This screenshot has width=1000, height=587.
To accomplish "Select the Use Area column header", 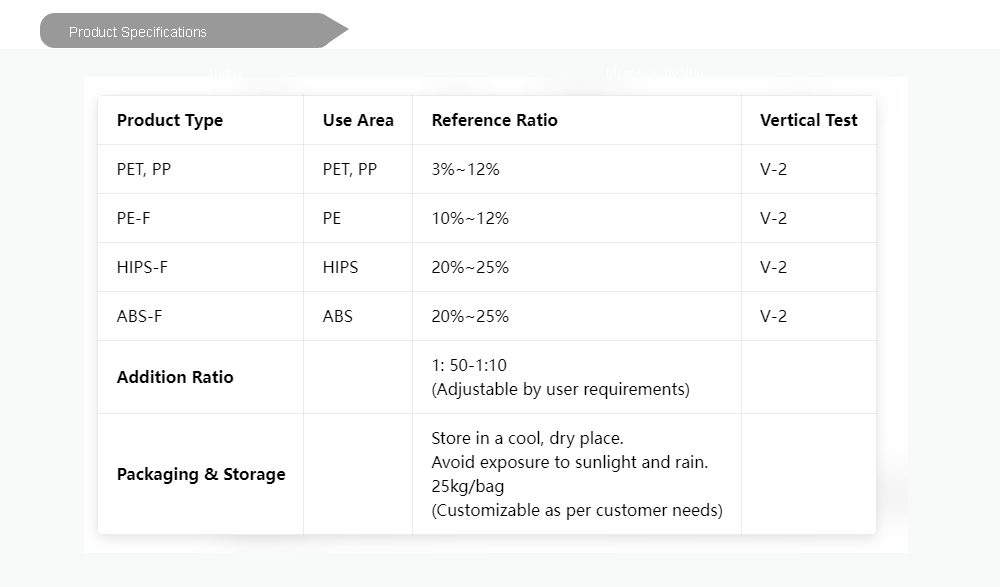I will coord(358,120).
